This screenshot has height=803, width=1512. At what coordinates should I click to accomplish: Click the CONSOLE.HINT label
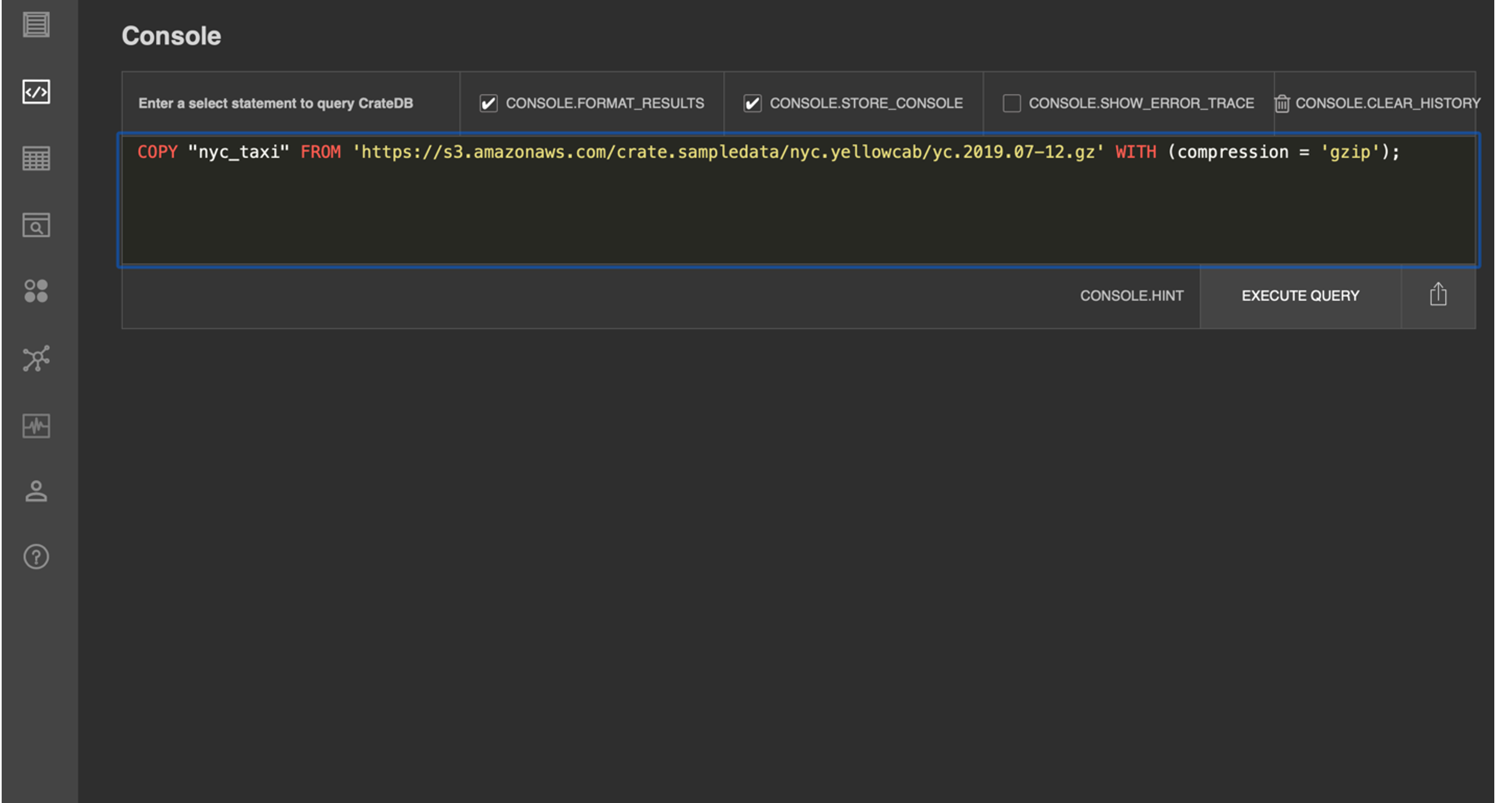1132,296
